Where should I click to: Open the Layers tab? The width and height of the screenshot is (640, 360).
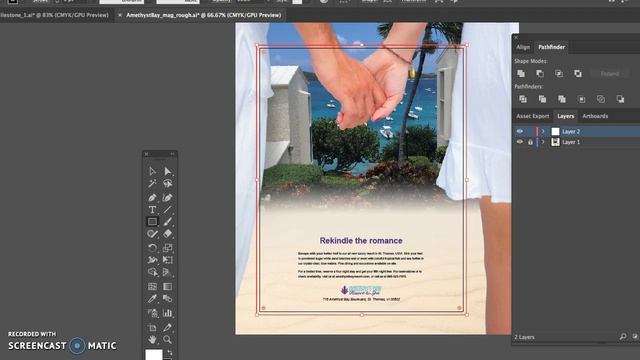[x=565, y=116]
